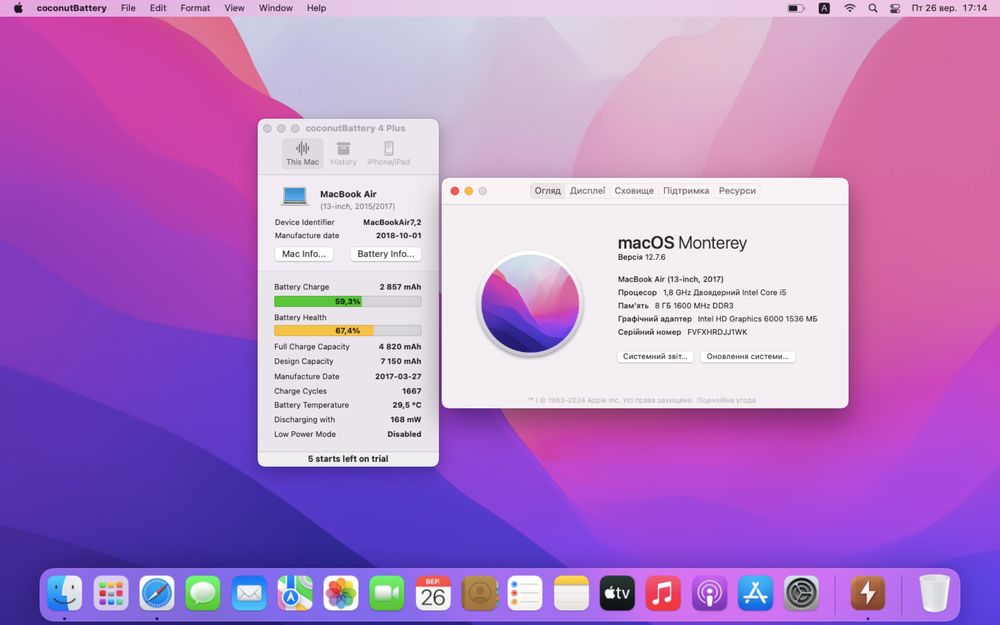Open Wi-Fi menu bar icon
Image resolution: width=1000 pixels, height=625 pixels.
849,8
